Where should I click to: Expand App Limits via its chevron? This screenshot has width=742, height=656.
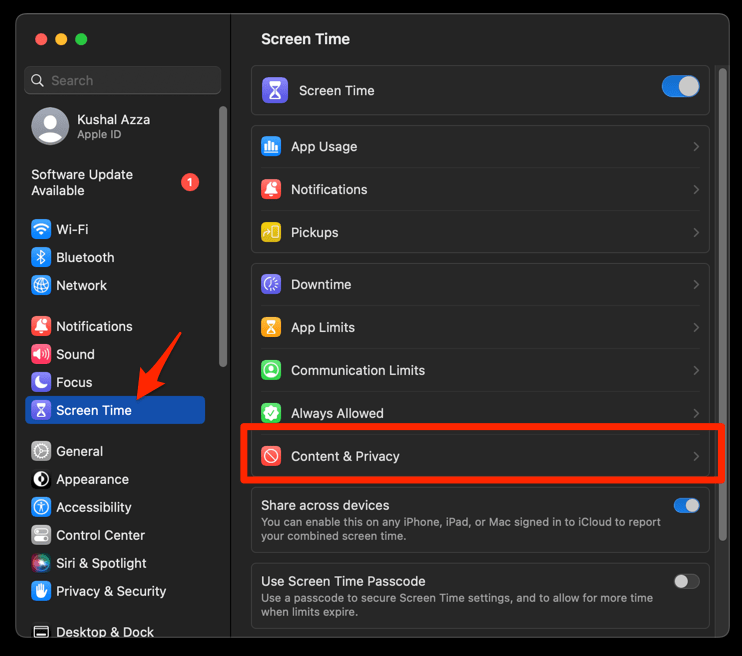(696, 327)
